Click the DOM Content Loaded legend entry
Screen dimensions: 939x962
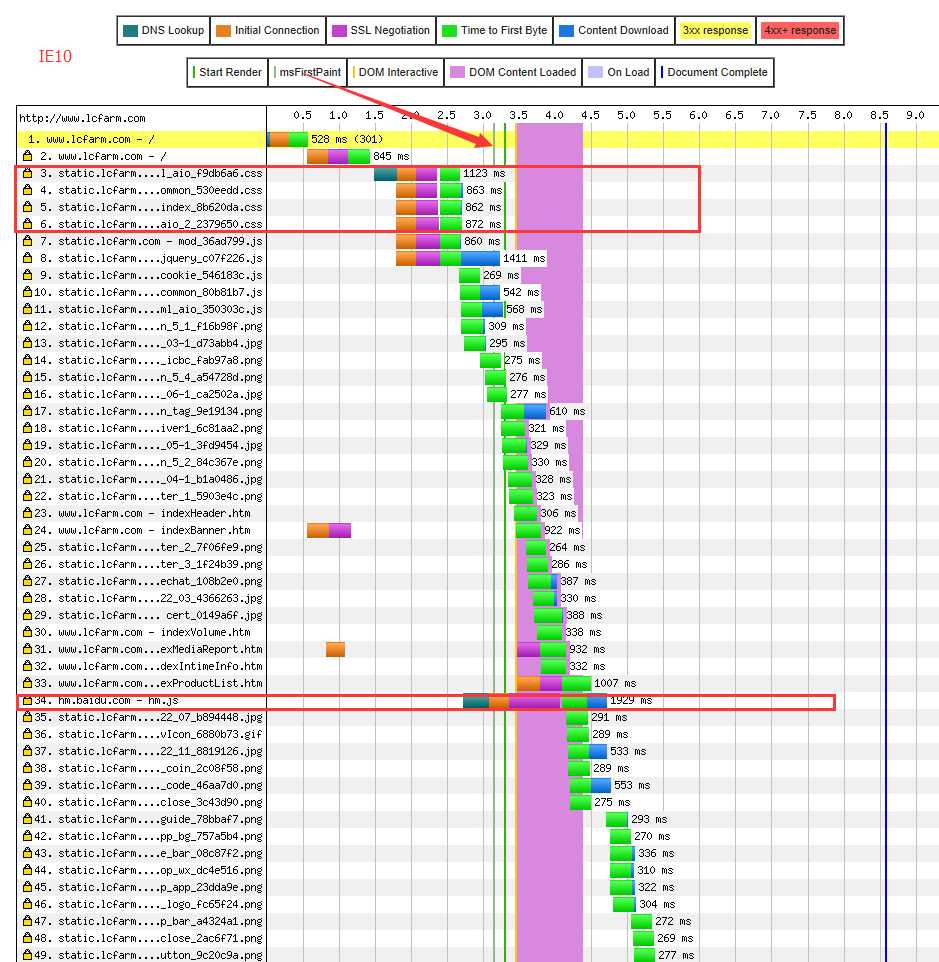click(513, 72)
